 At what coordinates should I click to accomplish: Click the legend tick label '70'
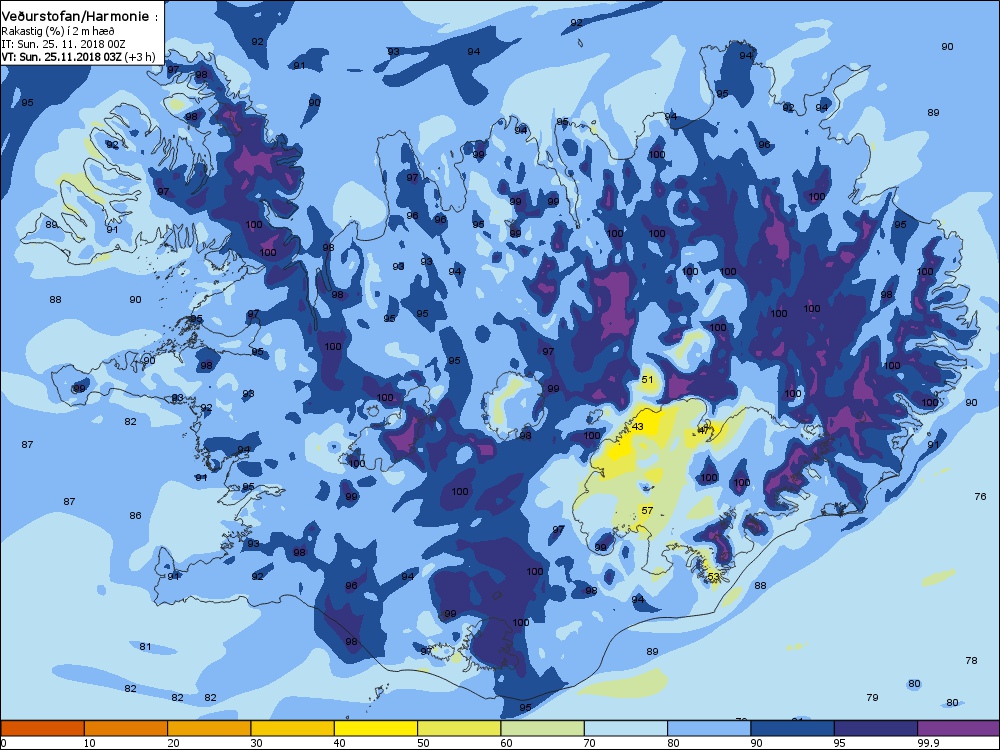pos(589,743)
